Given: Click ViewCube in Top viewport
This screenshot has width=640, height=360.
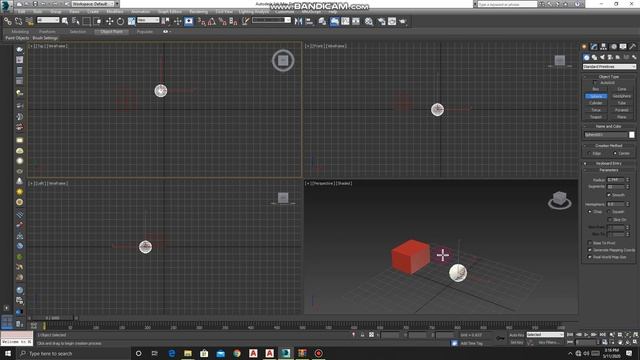Looking at the screenshot, I should (283, 60).
